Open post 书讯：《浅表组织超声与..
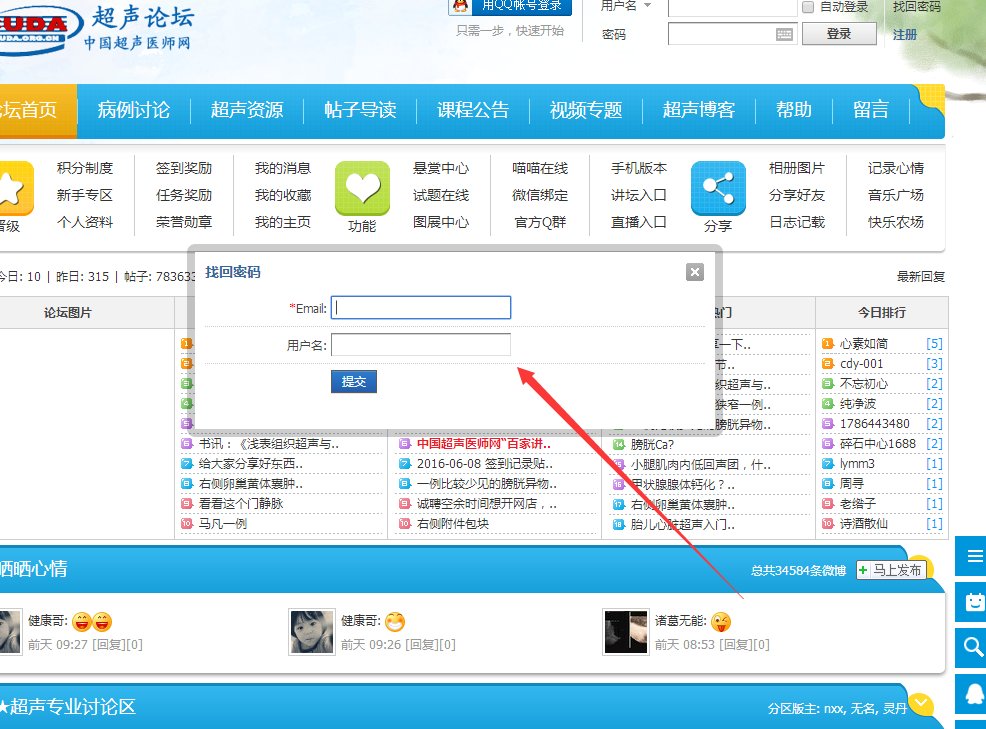 (269, 444)
